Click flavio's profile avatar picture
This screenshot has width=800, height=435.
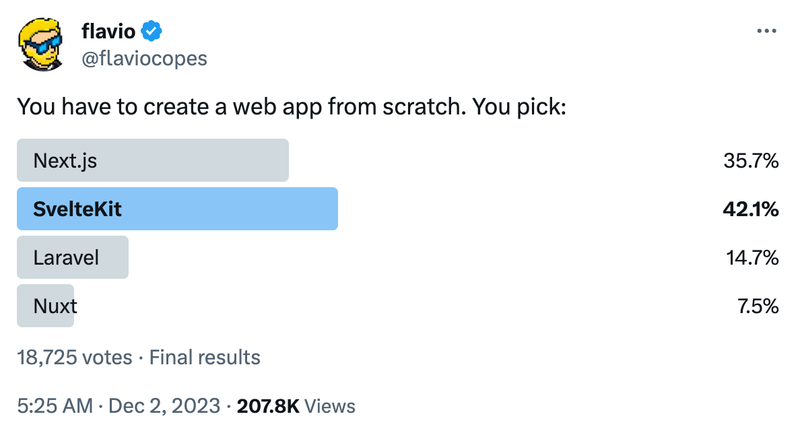41,44
